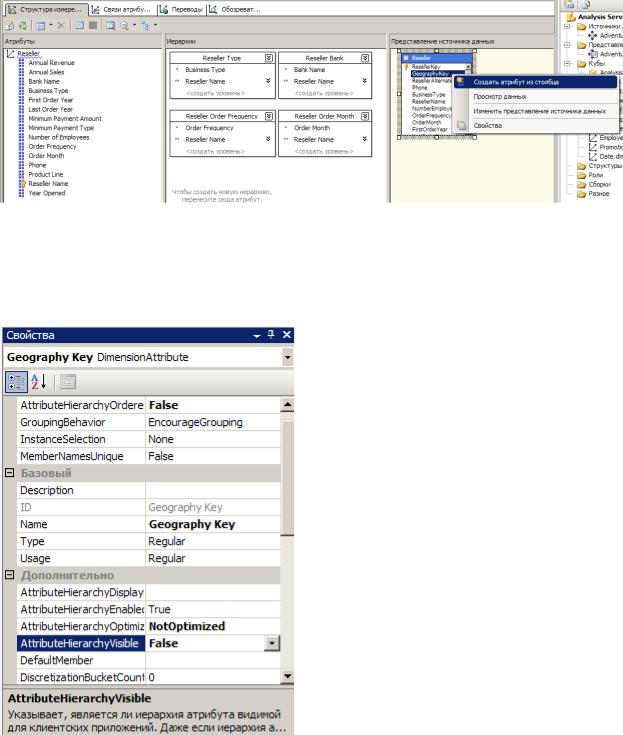Switch to Связи атрибутов tab
Screen dimensions: 623x735
click(x=121, y=9)
